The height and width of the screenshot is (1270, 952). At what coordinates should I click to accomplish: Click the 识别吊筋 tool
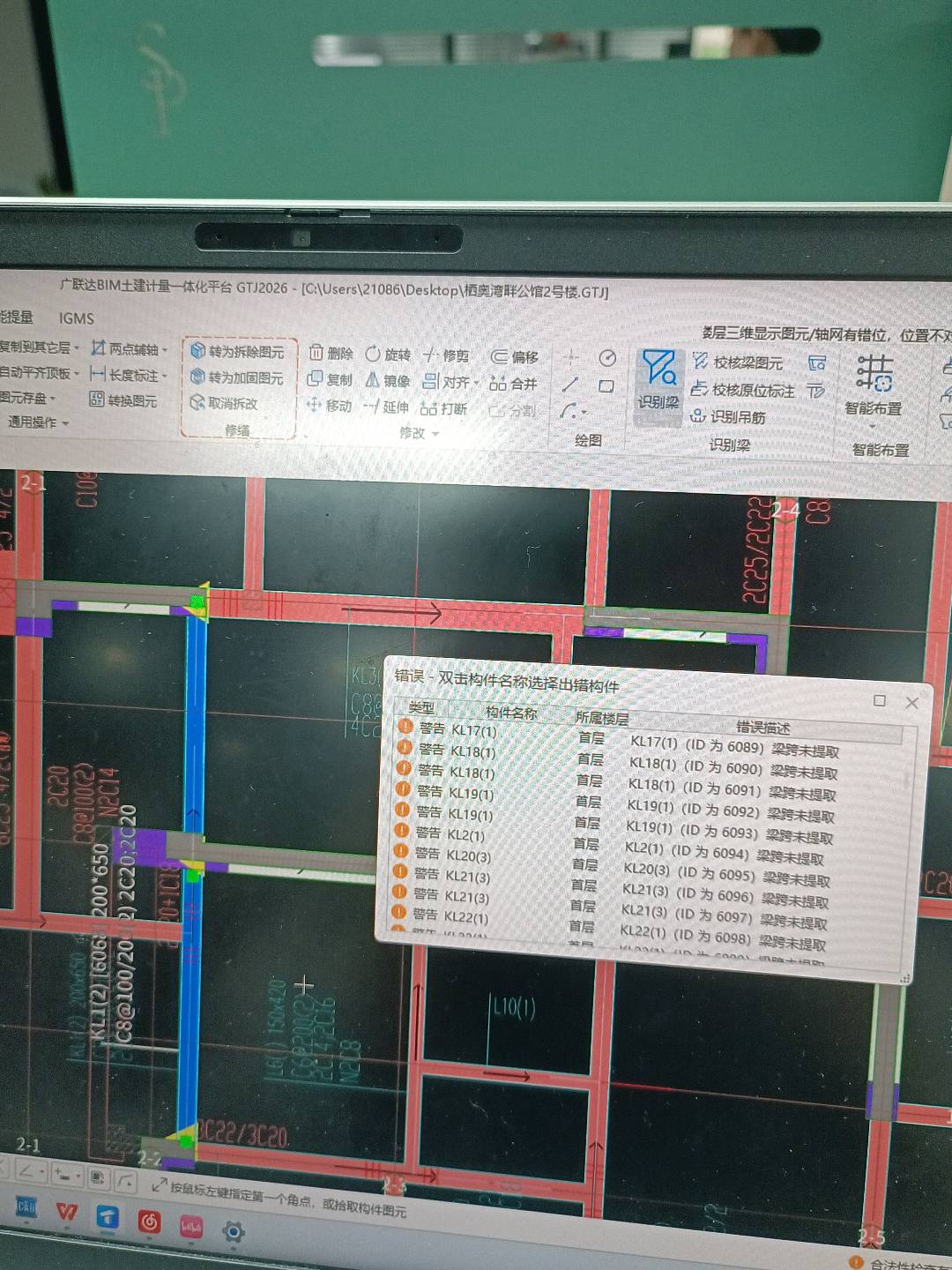coord(728,416)
